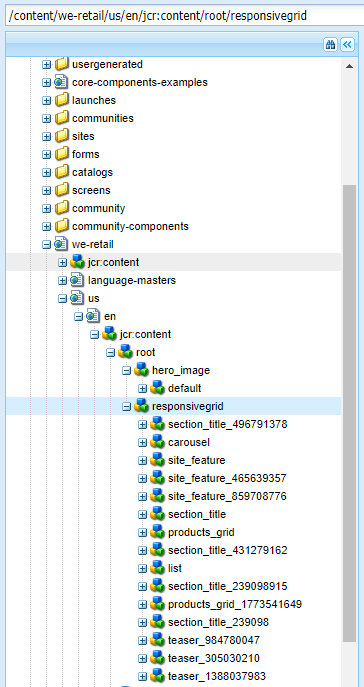Expand jcr:content under we-retail
This screenshot has width=364, height=687.
click(62, 262)
